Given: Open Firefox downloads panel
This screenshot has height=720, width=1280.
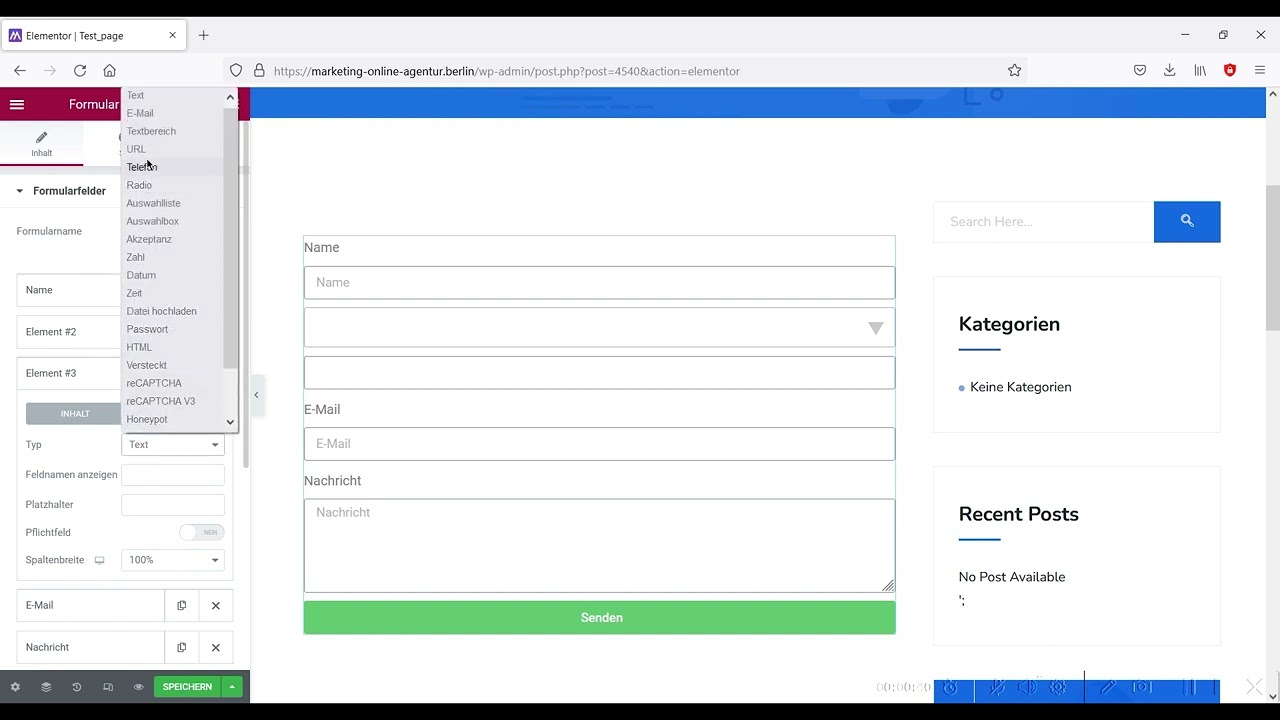Looking at the screenshot, I should pyautogui.click(x=1170, y=71).
